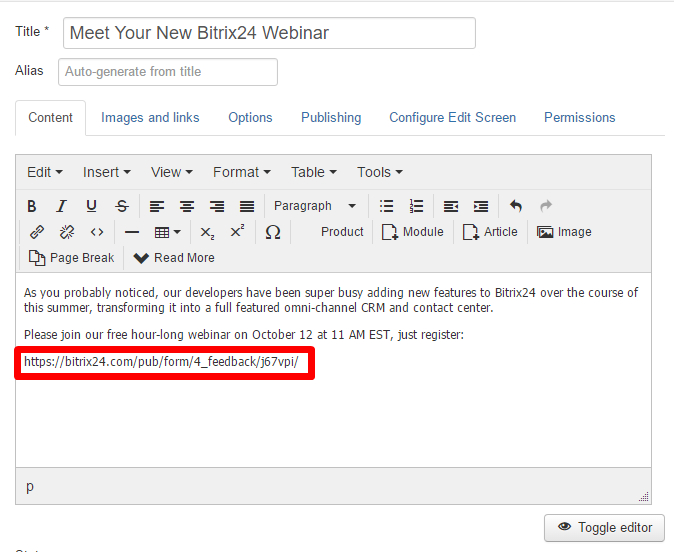Open the Table menu

tap(314, 172)
